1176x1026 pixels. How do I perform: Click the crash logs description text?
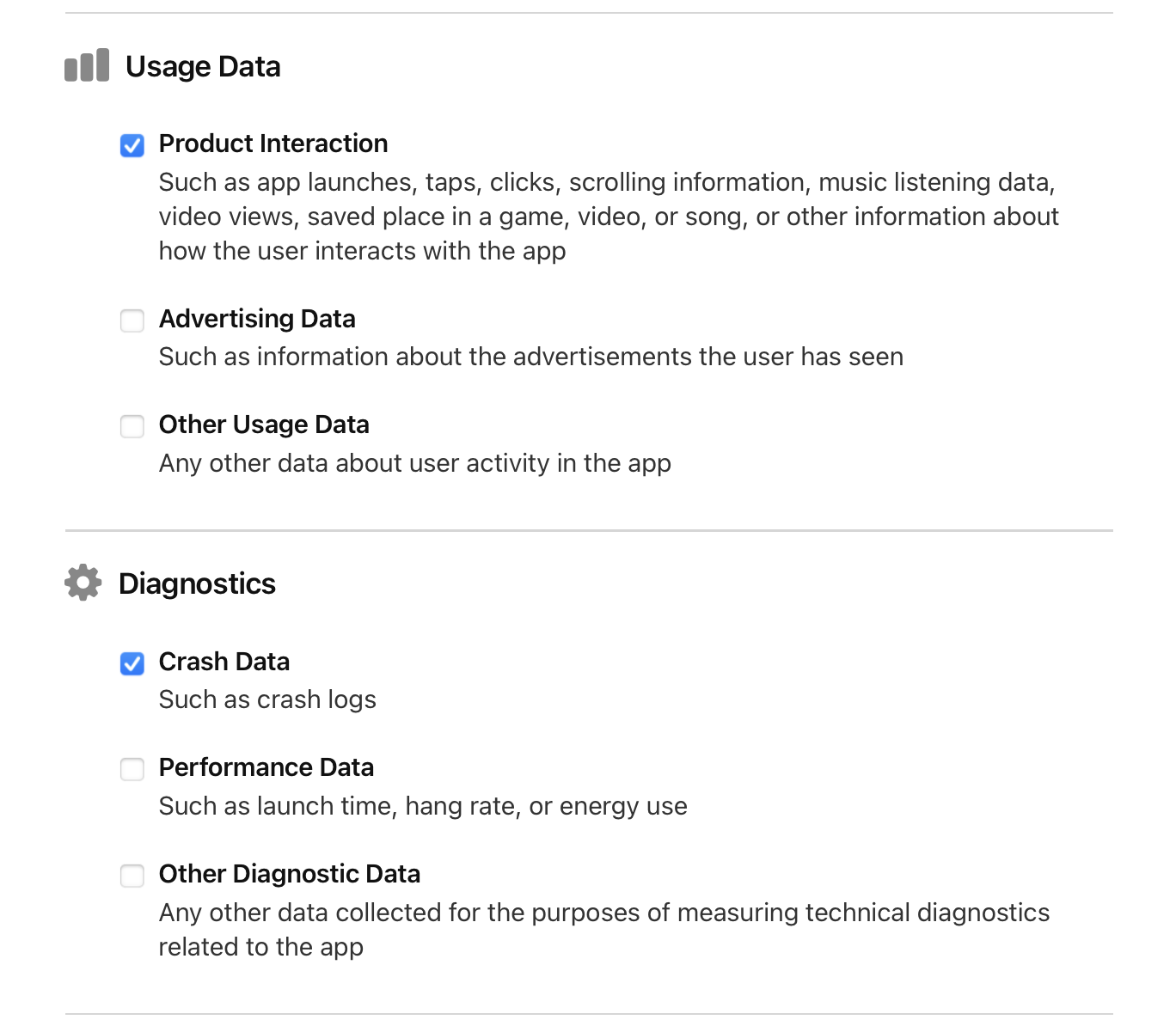(x=267, y=699)
